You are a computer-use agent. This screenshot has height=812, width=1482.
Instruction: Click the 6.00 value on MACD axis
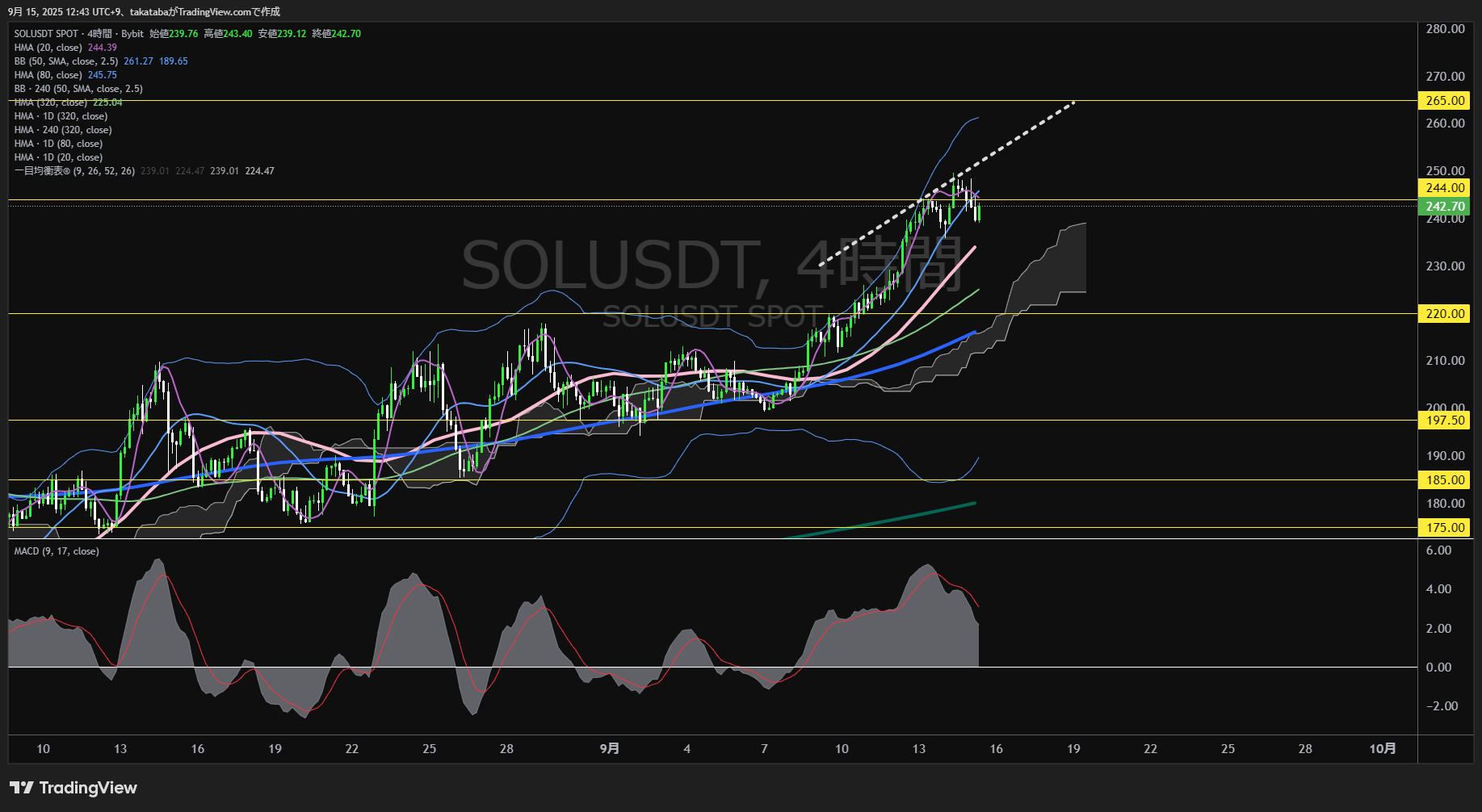1438,550
